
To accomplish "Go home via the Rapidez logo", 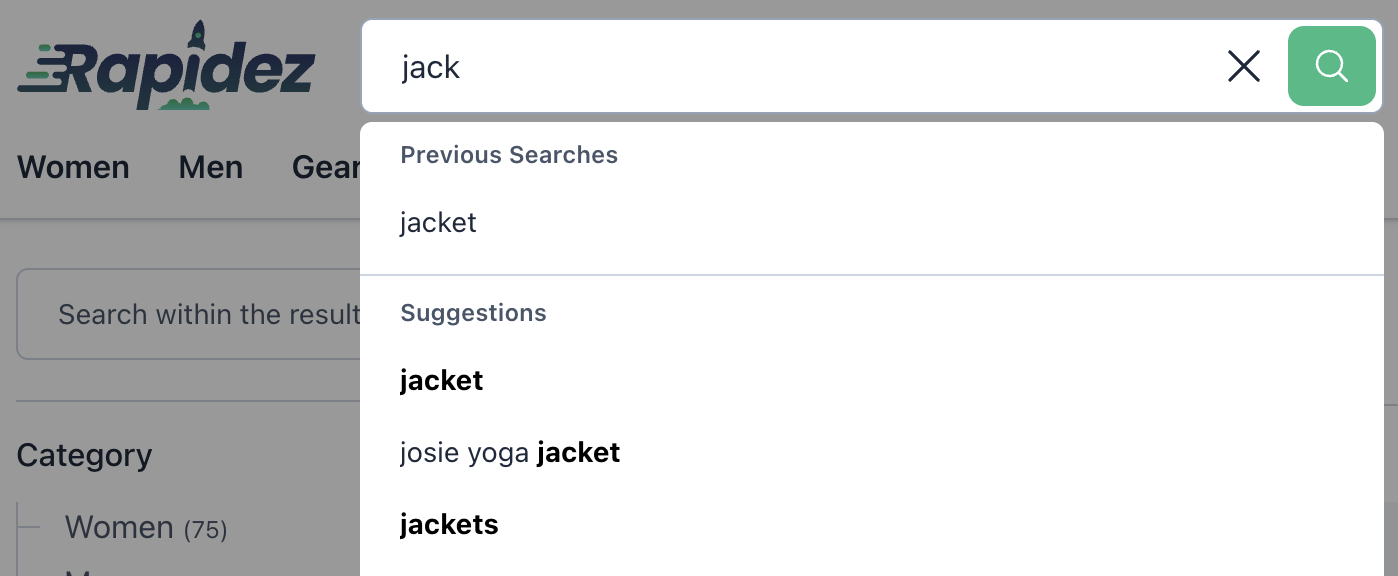I will pos(166,66).
